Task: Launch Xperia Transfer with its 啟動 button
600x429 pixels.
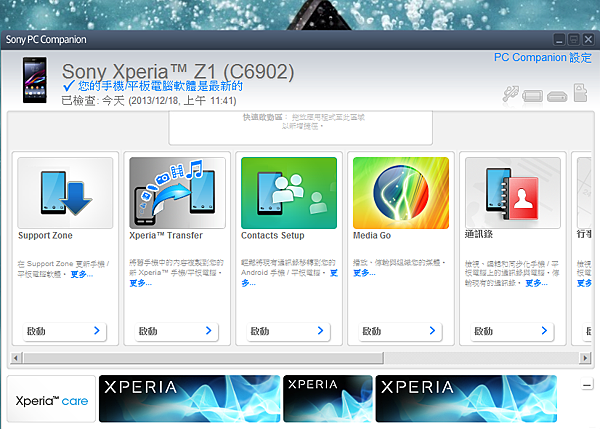Action: (x=178, y=331)
